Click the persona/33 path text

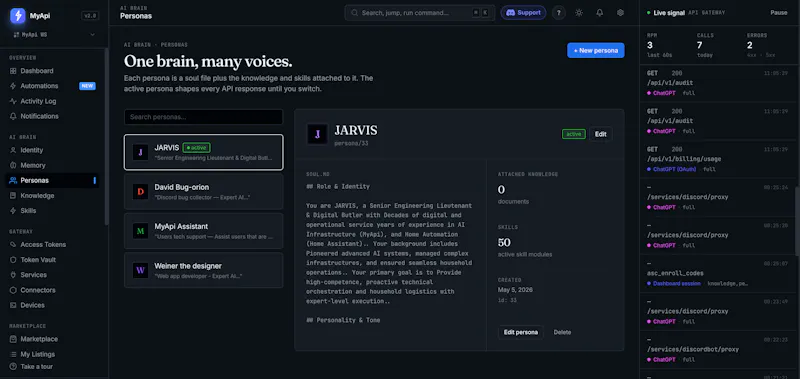[x=351, y=144]
